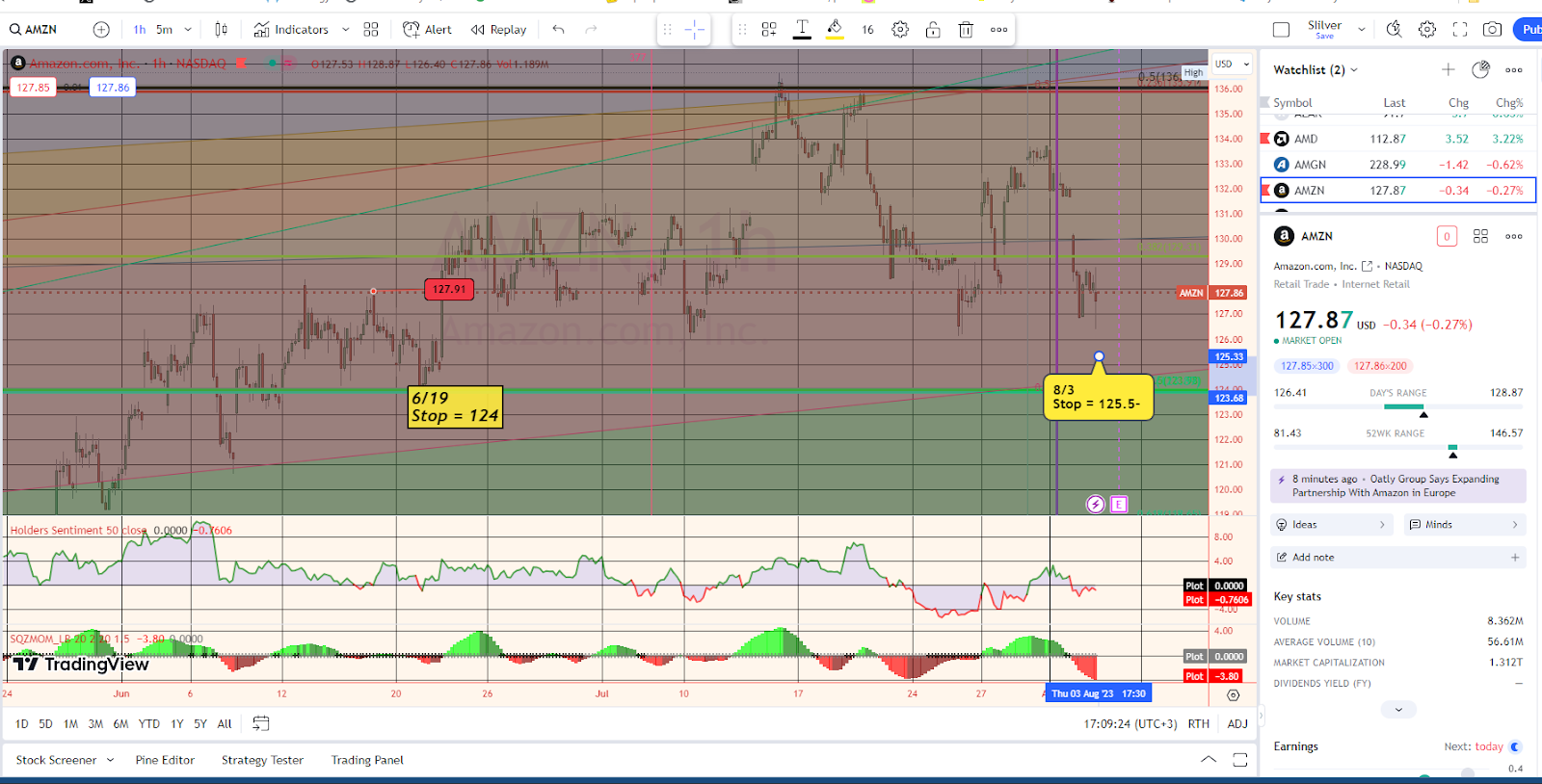Take a chart snapshot with camera icon
This screenshot has height=784, width=1542.
[1492, 30]
